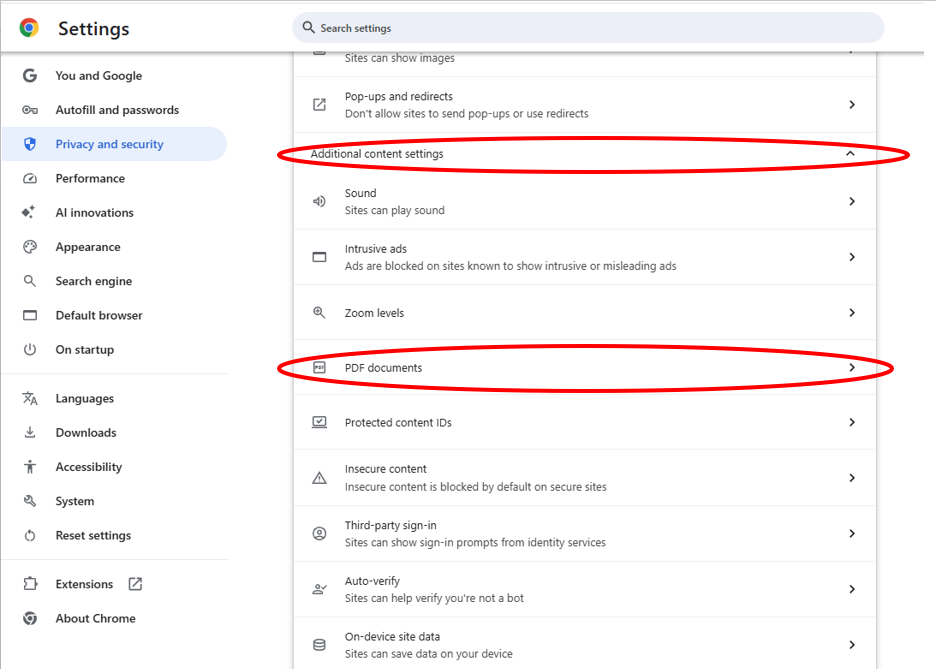Viewport: 936px width, 669px height.
Task: Select the PDF documents icon
Action: click(319, 367)
